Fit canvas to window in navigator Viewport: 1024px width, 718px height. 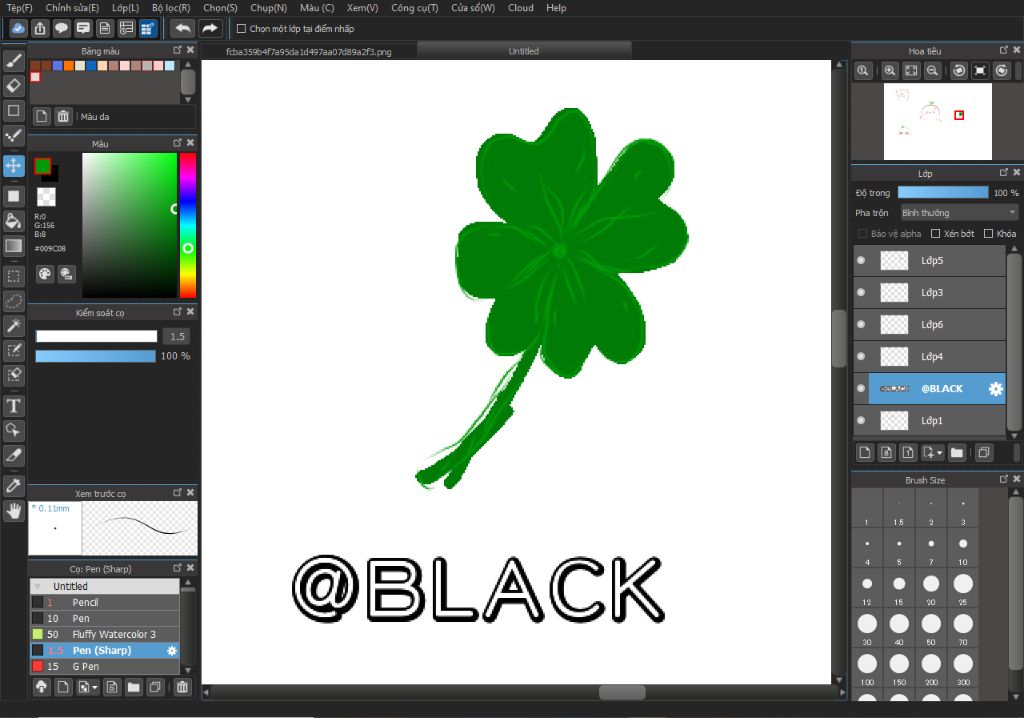(911, 71)
